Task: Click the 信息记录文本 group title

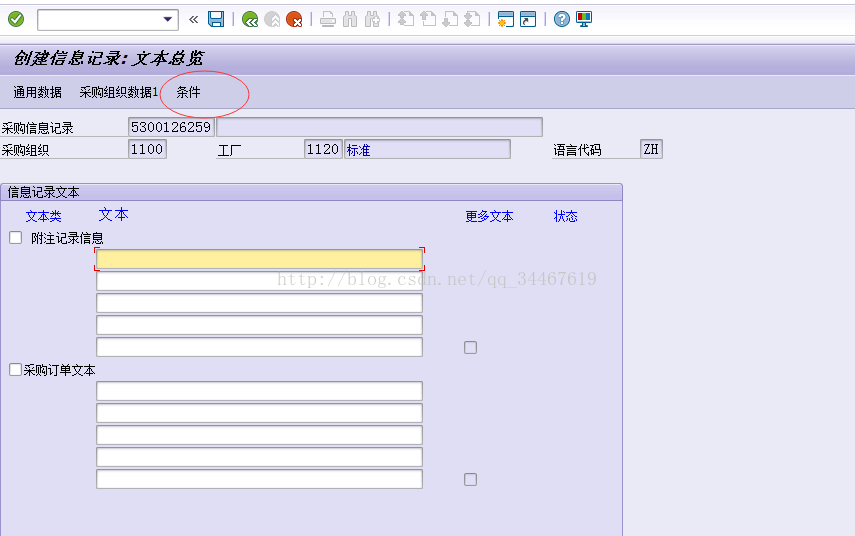Action: [x=44, y=192]
